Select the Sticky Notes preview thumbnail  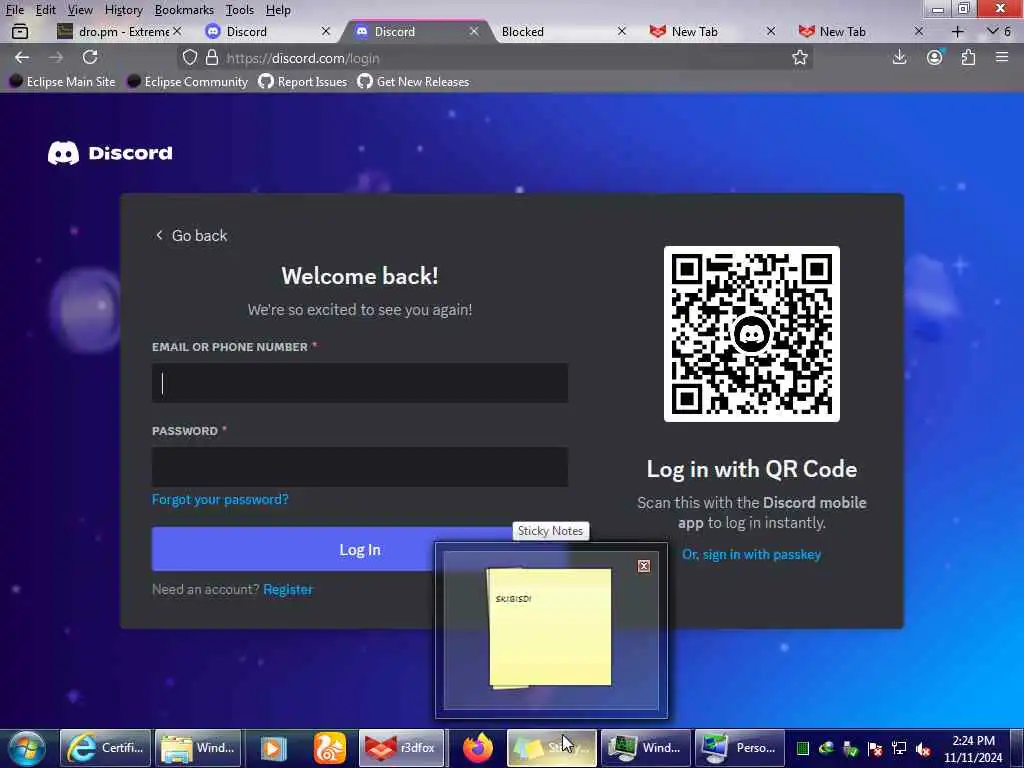[551, 628]
